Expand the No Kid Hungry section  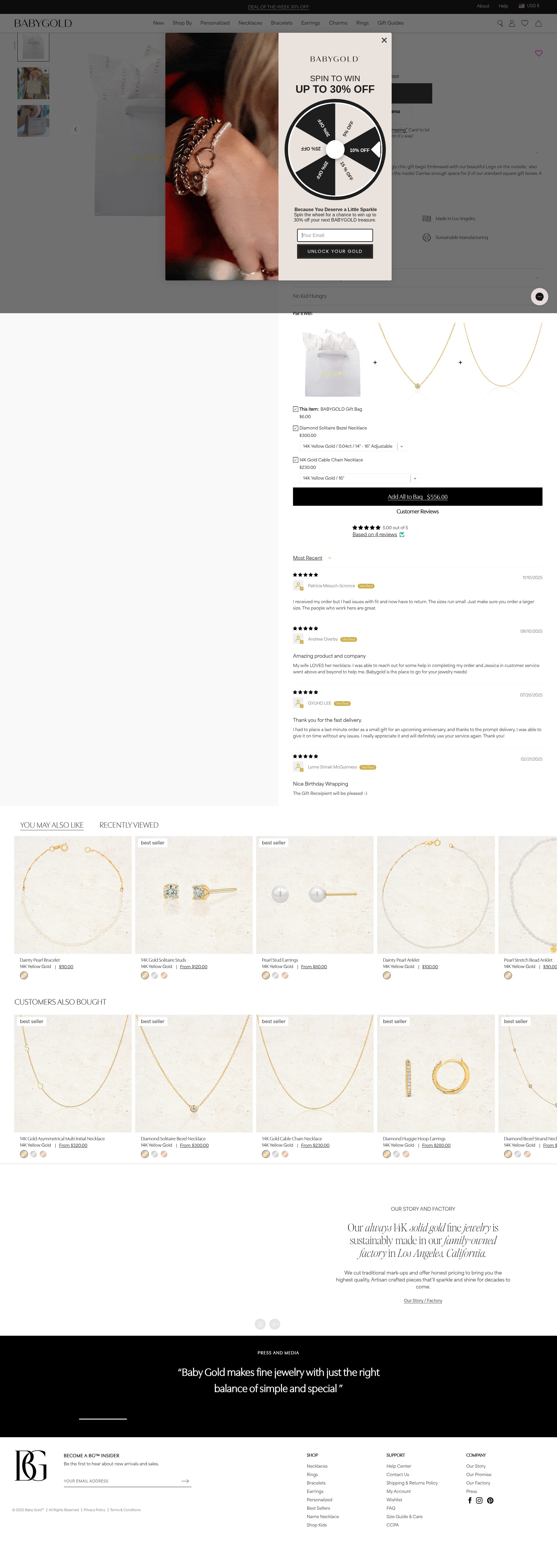tap(417, 296)
